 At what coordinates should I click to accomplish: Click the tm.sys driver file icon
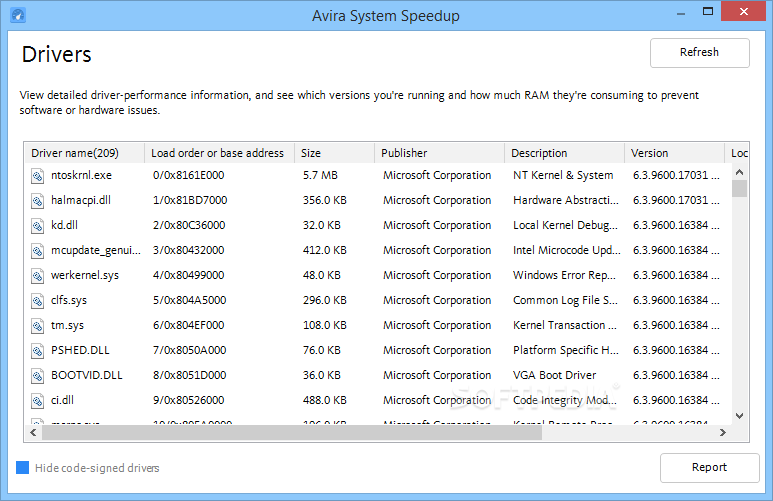point(37,326)
